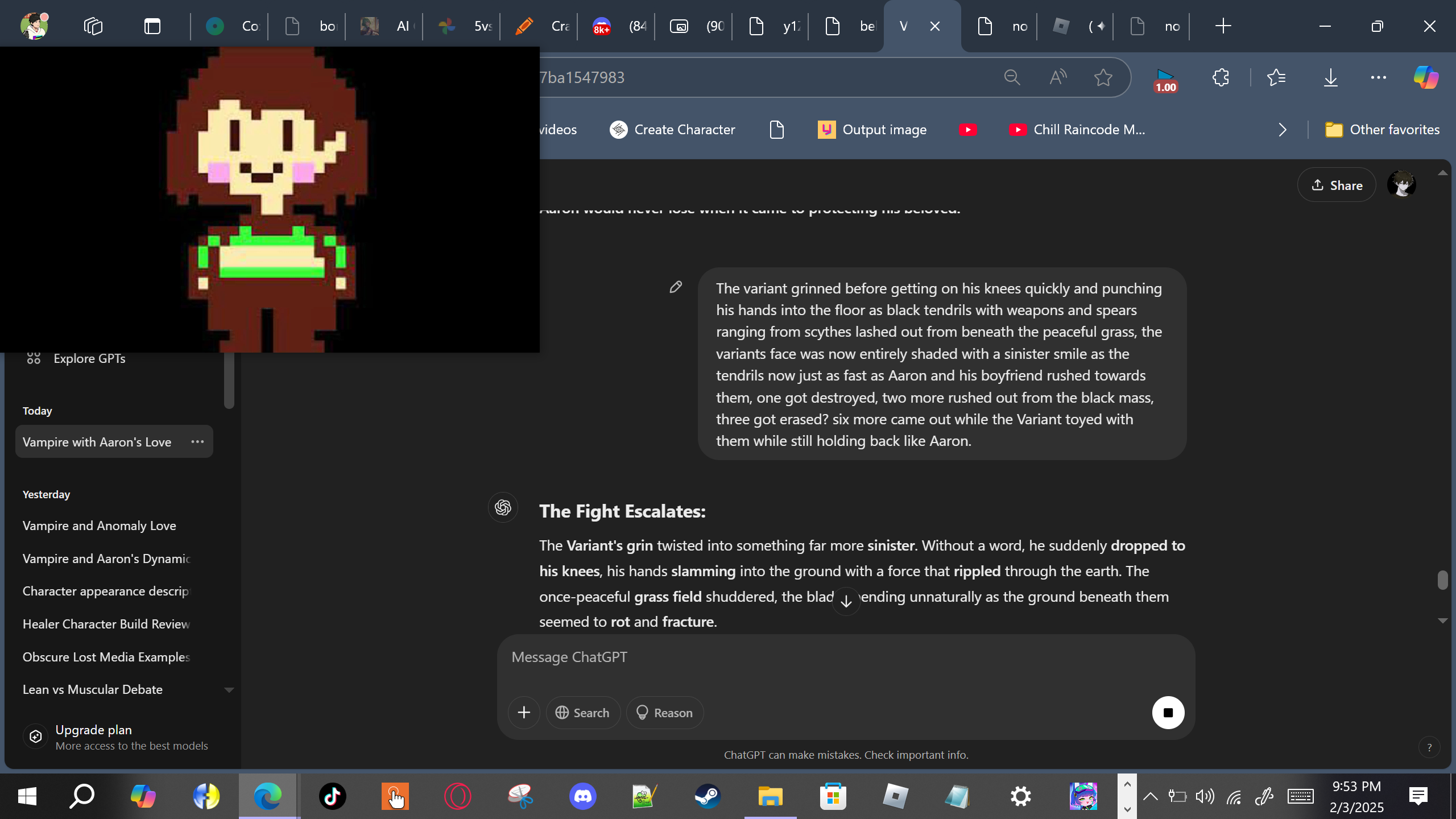The image size is (1456, 819).
Task: Open the Obscure Lost Media Examples chat
Action: (x=114, y=657)
